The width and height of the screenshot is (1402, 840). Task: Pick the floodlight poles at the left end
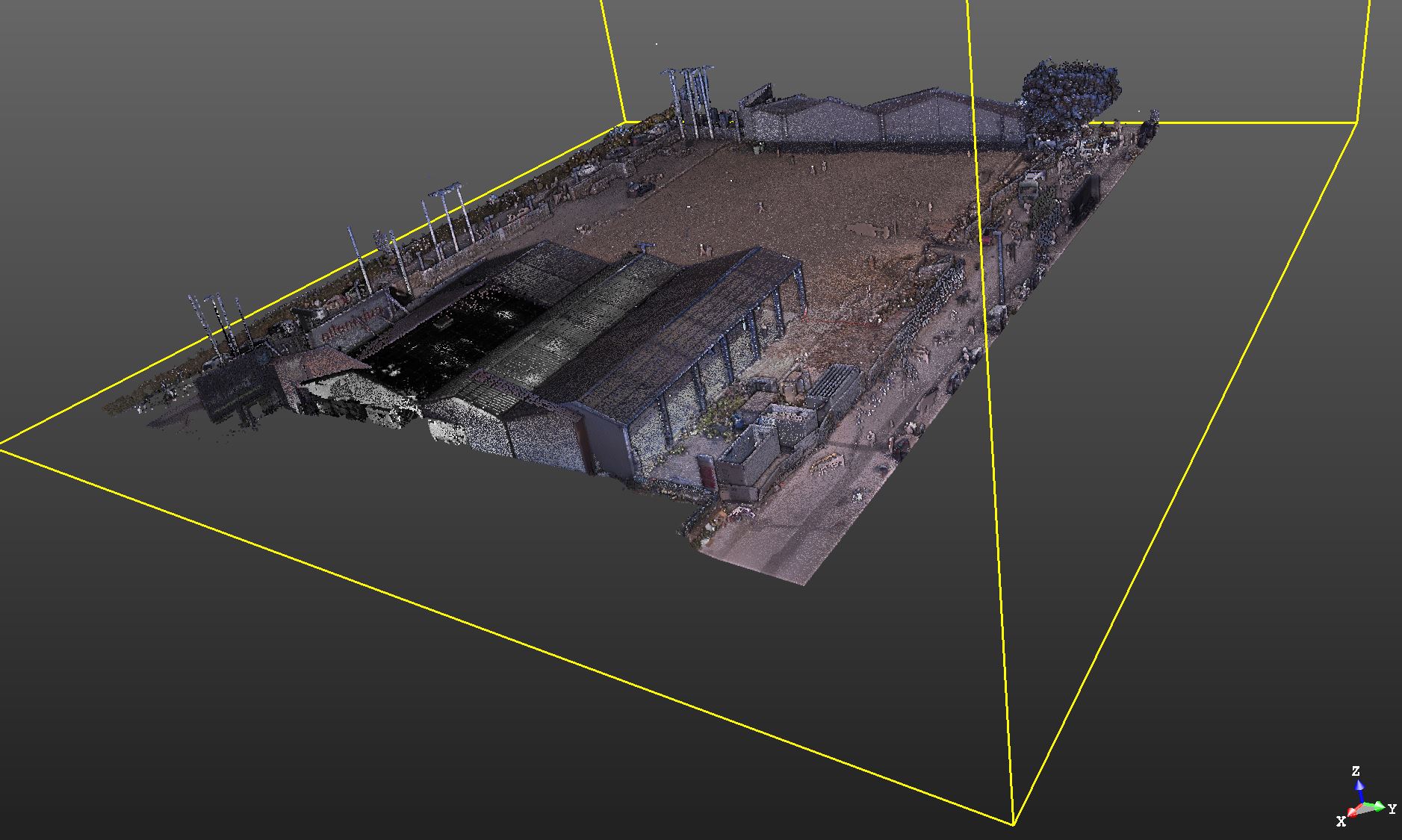(217, 321)
